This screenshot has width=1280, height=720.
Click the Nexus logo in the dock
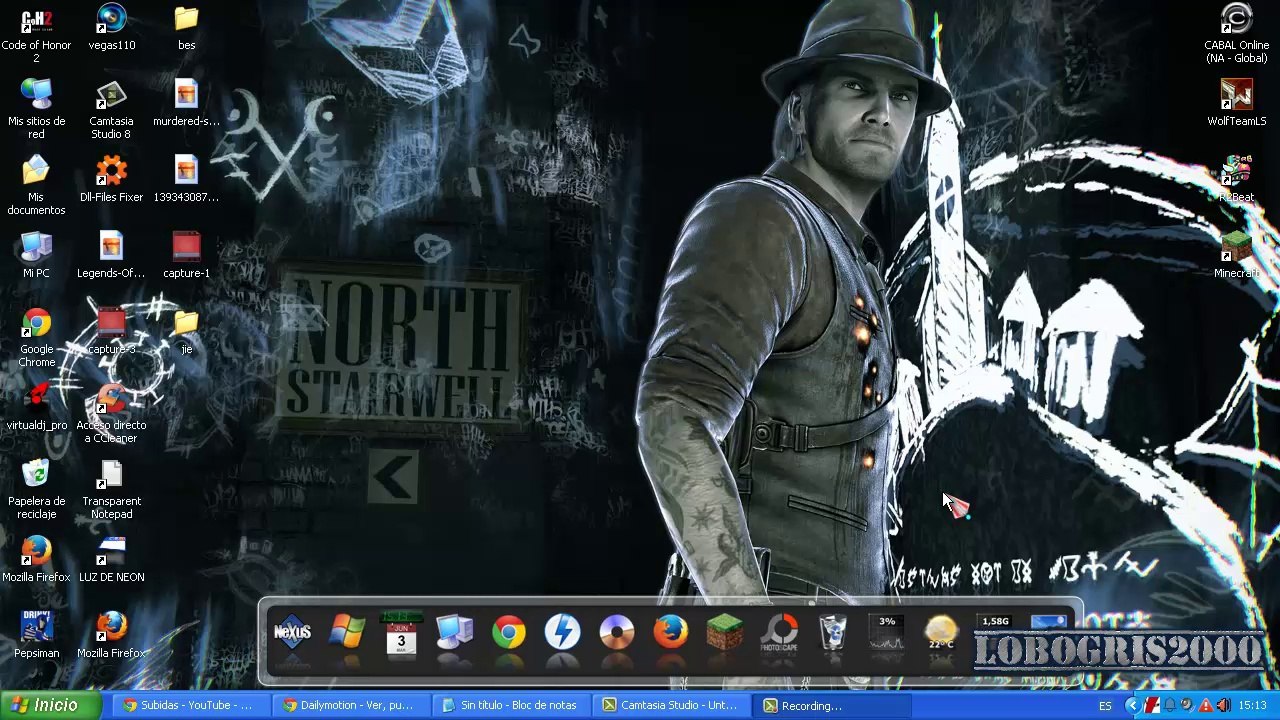293,632
